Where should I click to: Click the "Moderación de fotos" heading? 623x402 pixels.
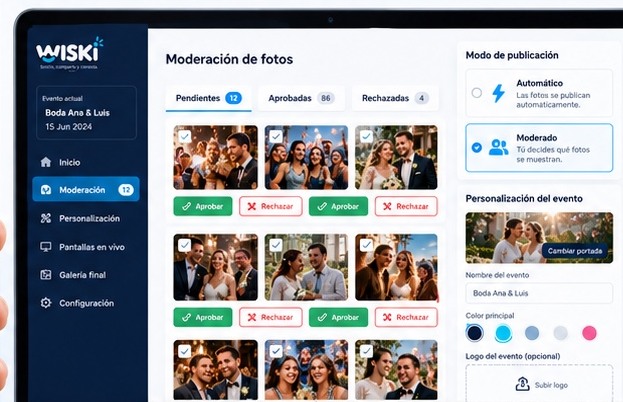[x=229, y=59]
